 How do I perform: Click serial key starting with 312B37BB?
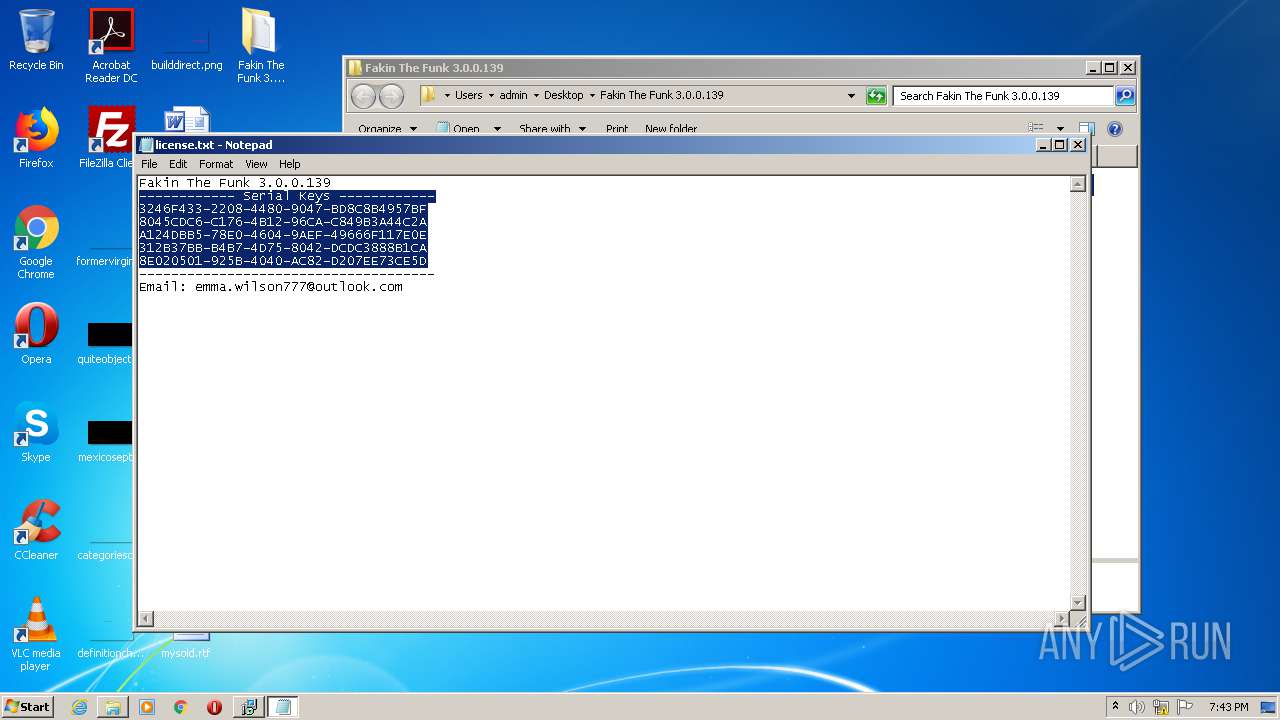tap(283, 248)
